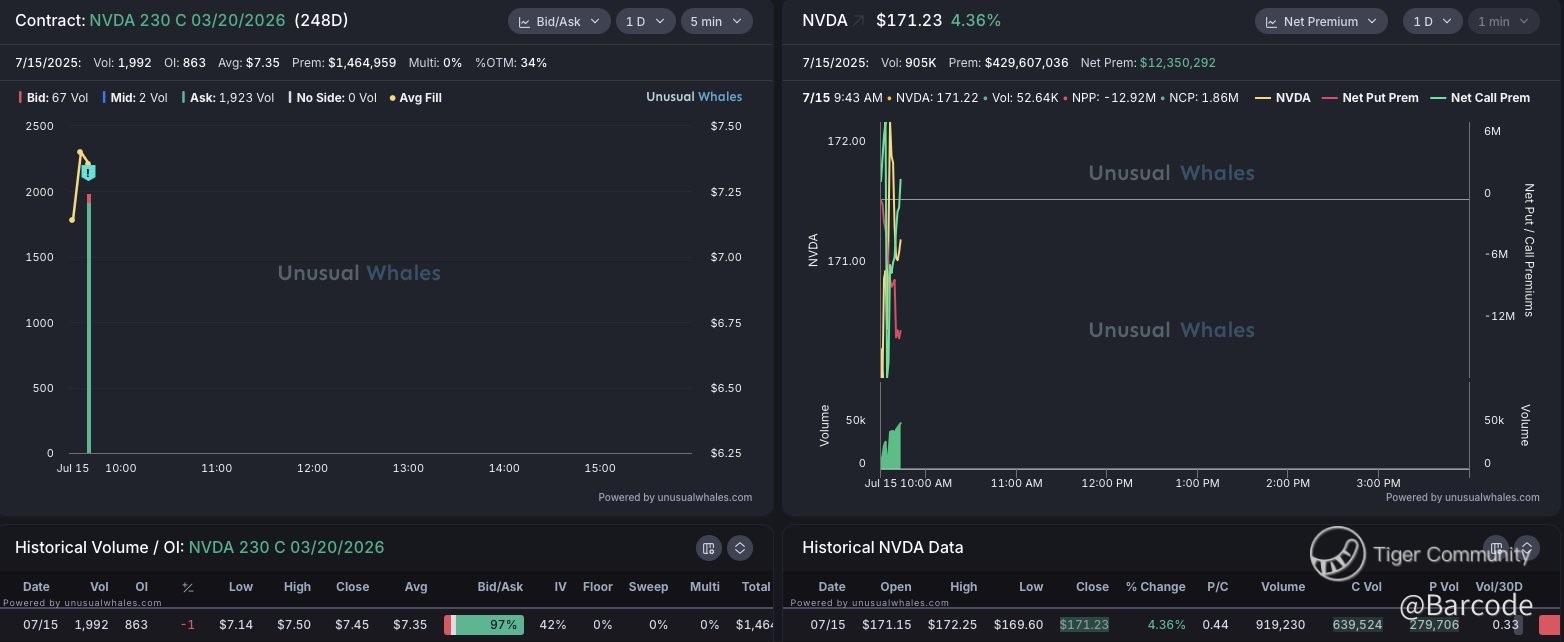Screen dimensions: 1564x642
Task: Click the Net Prem $12,350,292 value
Action: (x=1178, y=63)
